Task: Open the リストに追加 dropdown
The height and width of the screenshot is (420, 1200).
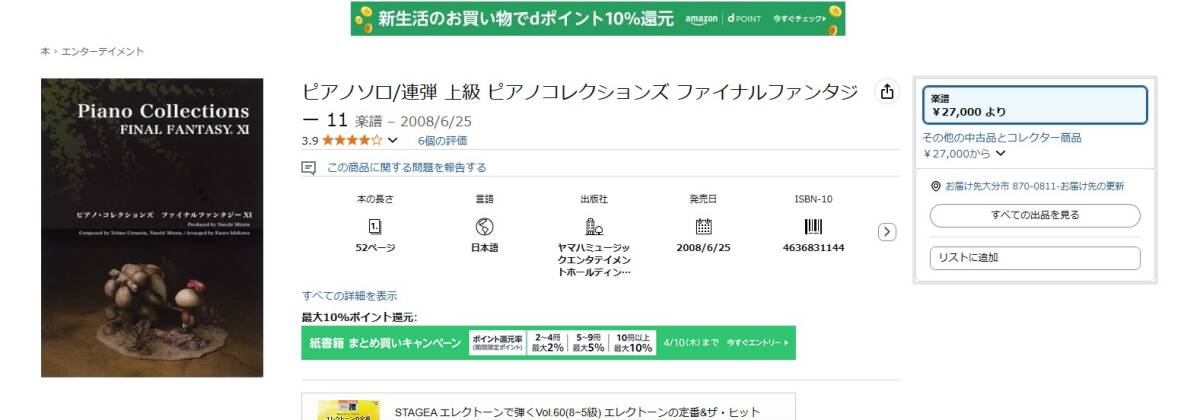Action: pyautogui.click(x=1034, y=258)
